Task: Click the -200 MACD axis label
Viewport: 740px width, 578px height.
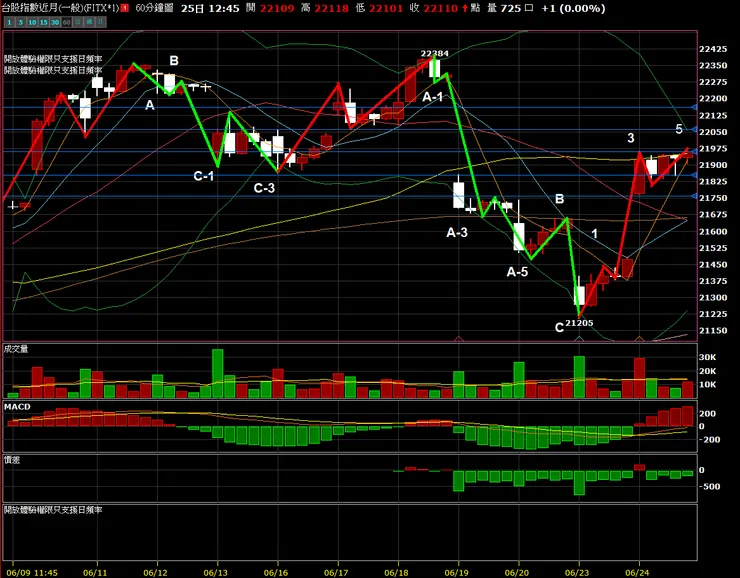Action: [710, 440]
